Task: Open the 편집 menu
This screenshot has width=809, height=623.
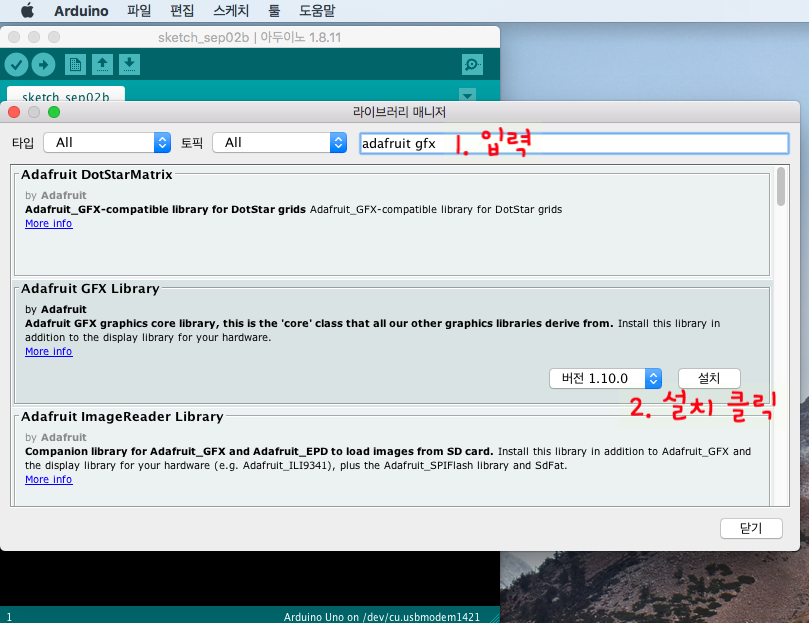Action: point(182,10)
